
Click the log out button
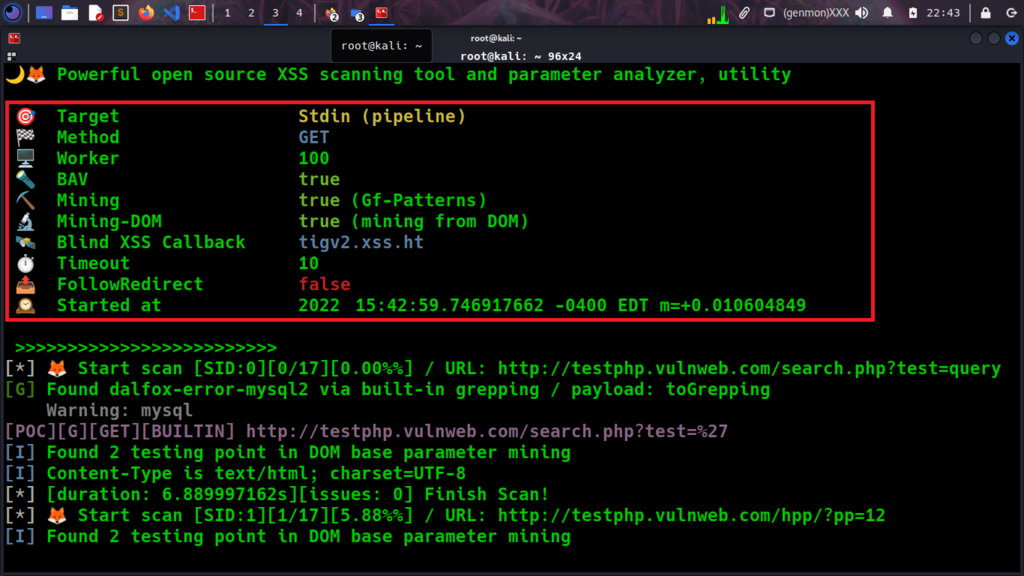pos(1009,13)
